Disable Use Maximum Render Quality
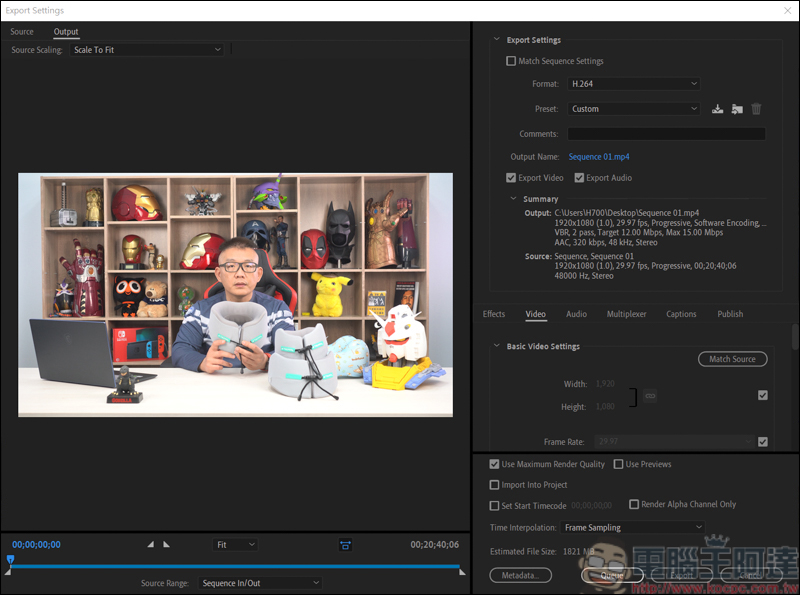Viewport: 800px width, 595px height. tap(494, 465)
